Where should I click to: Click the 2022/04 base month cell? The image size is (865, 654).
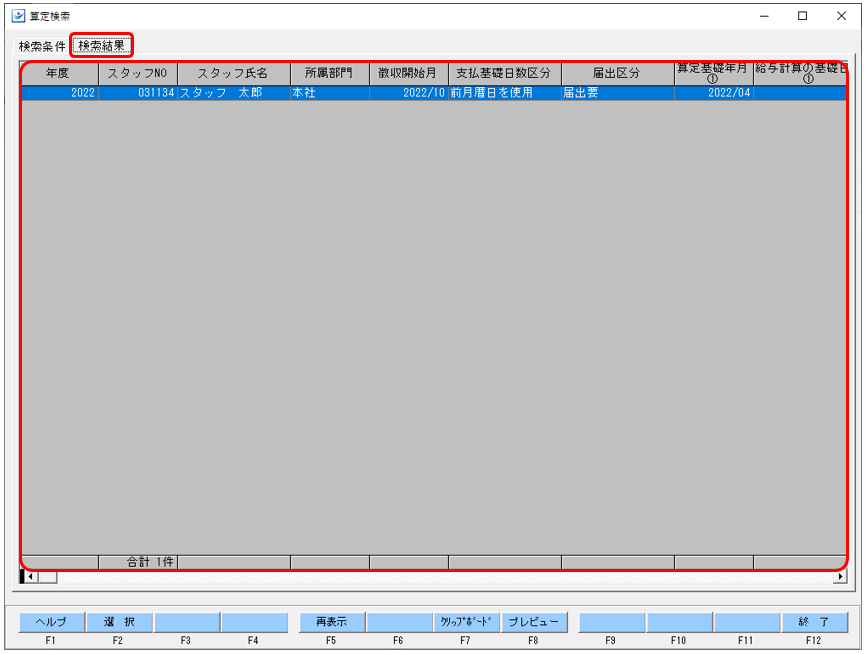713,93
